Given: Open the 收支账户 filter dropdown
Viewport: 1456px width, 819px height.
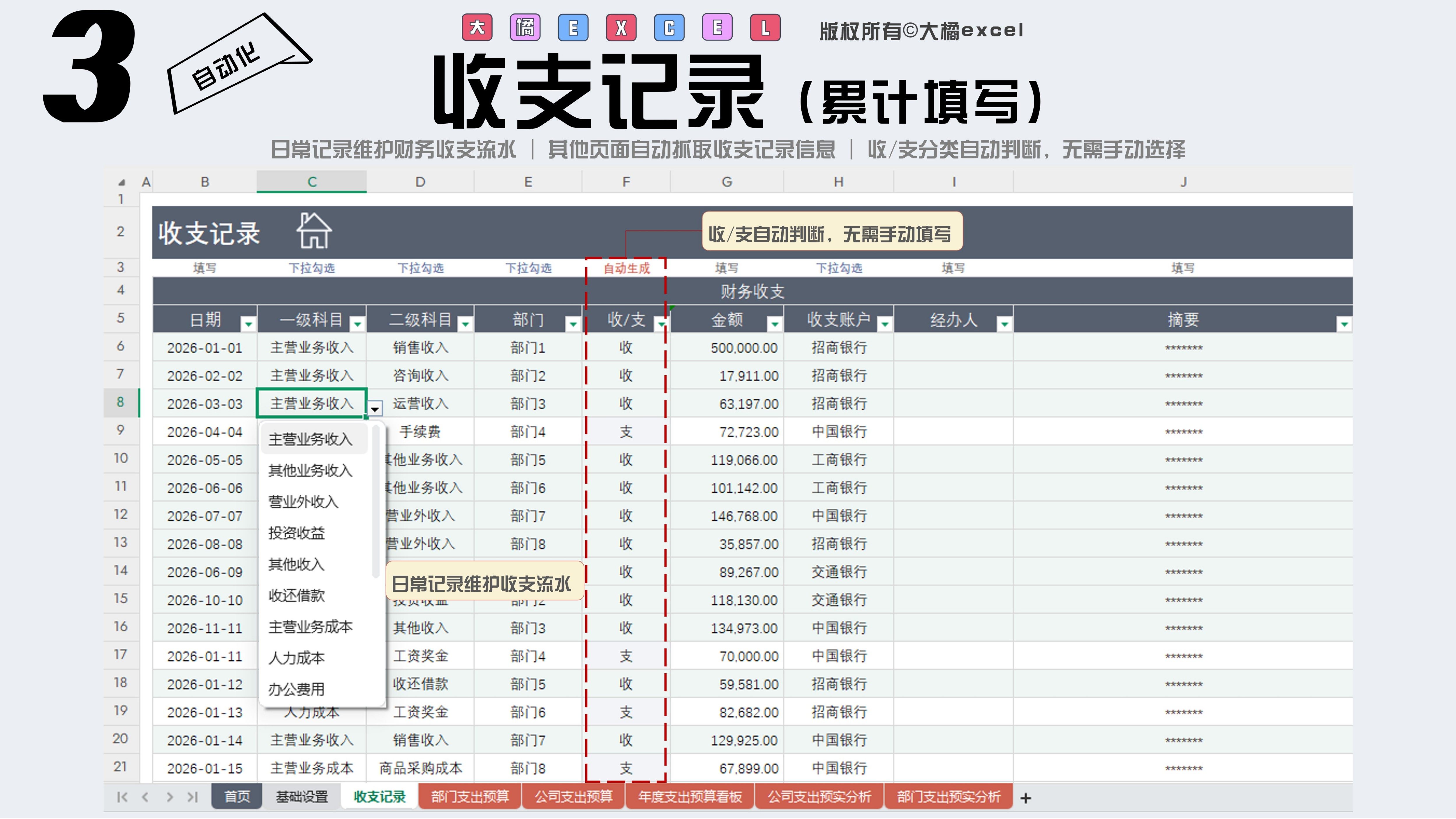Looking at the screenshot, I should [x=884, y=324].
